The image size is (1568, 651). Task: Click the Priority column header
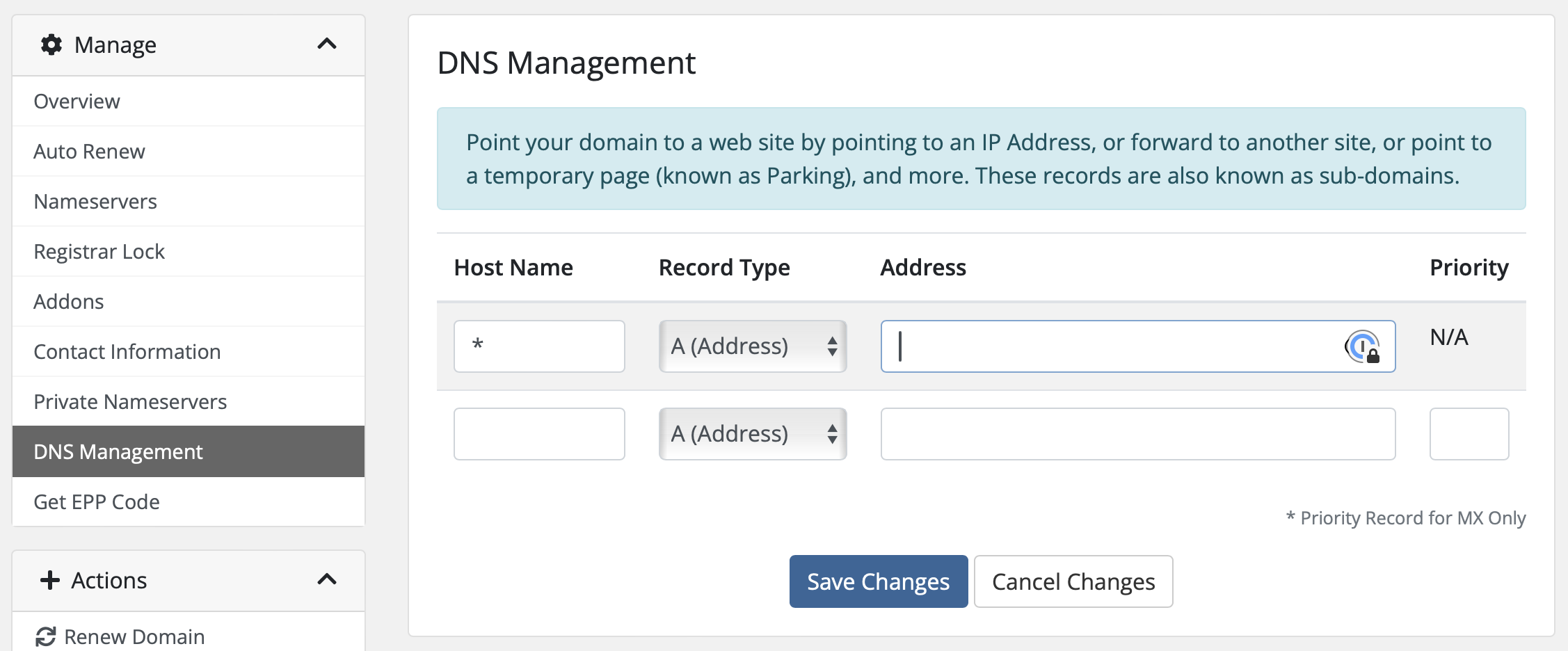click(x=1469, y=268)
